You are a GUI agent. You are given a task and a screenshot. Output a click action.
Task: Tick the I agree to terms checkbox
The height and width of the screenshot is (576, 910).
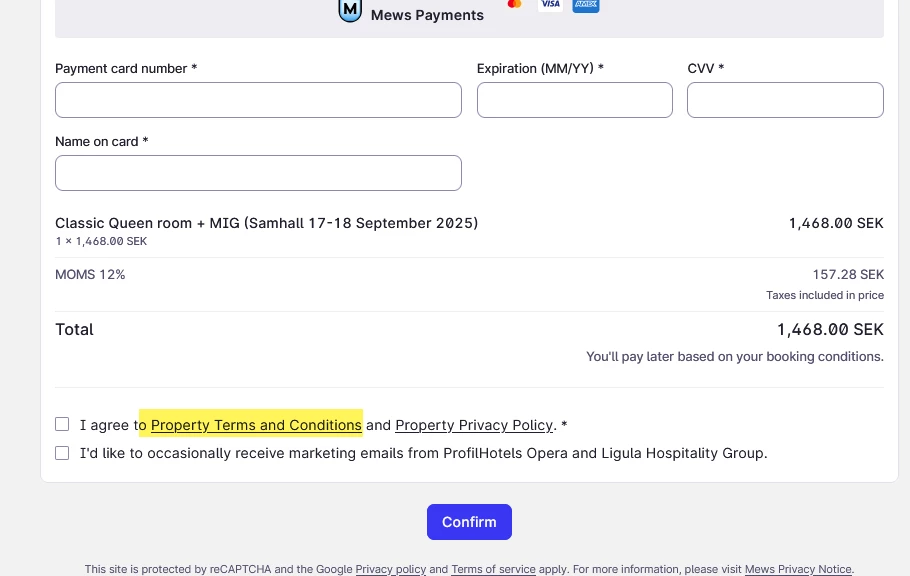click(62, 424)
